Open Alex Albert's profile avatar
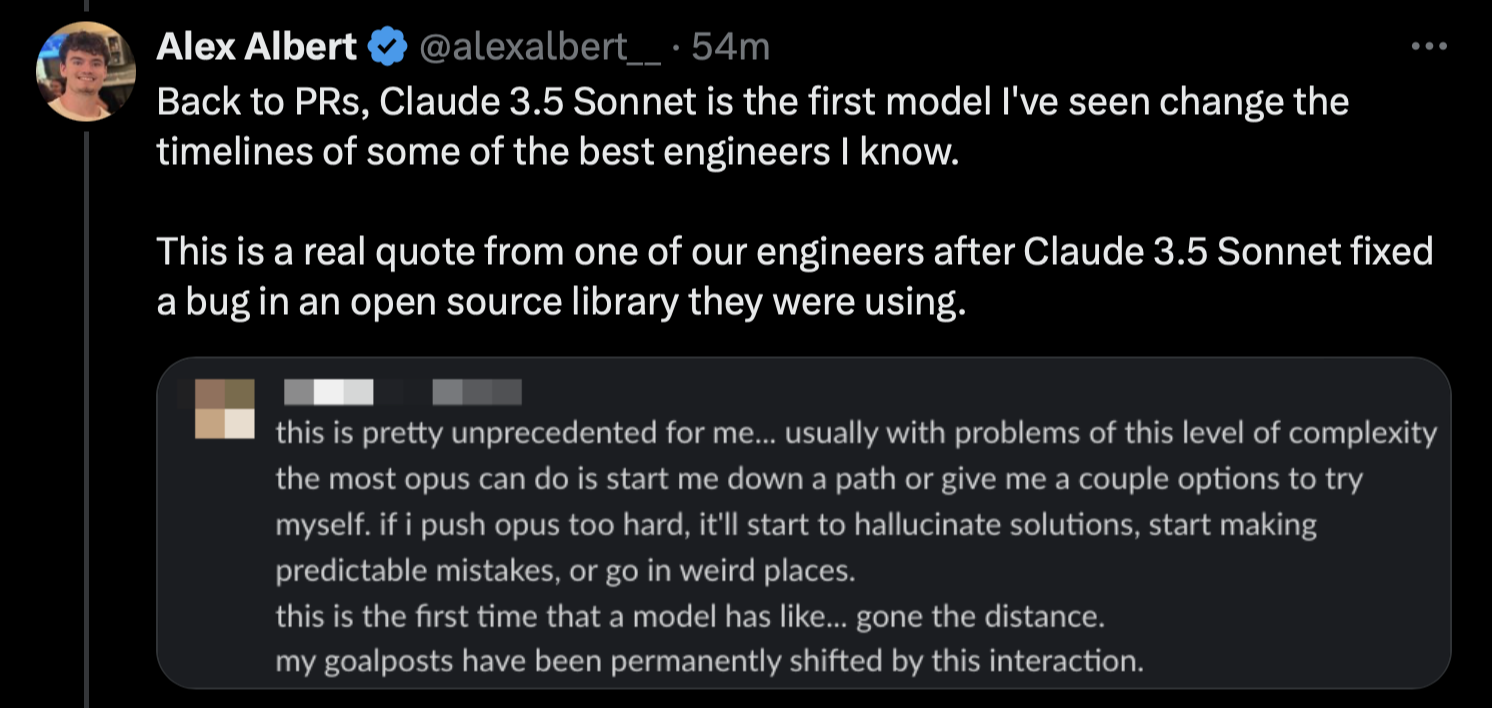1492x708 pixels. 85,71
